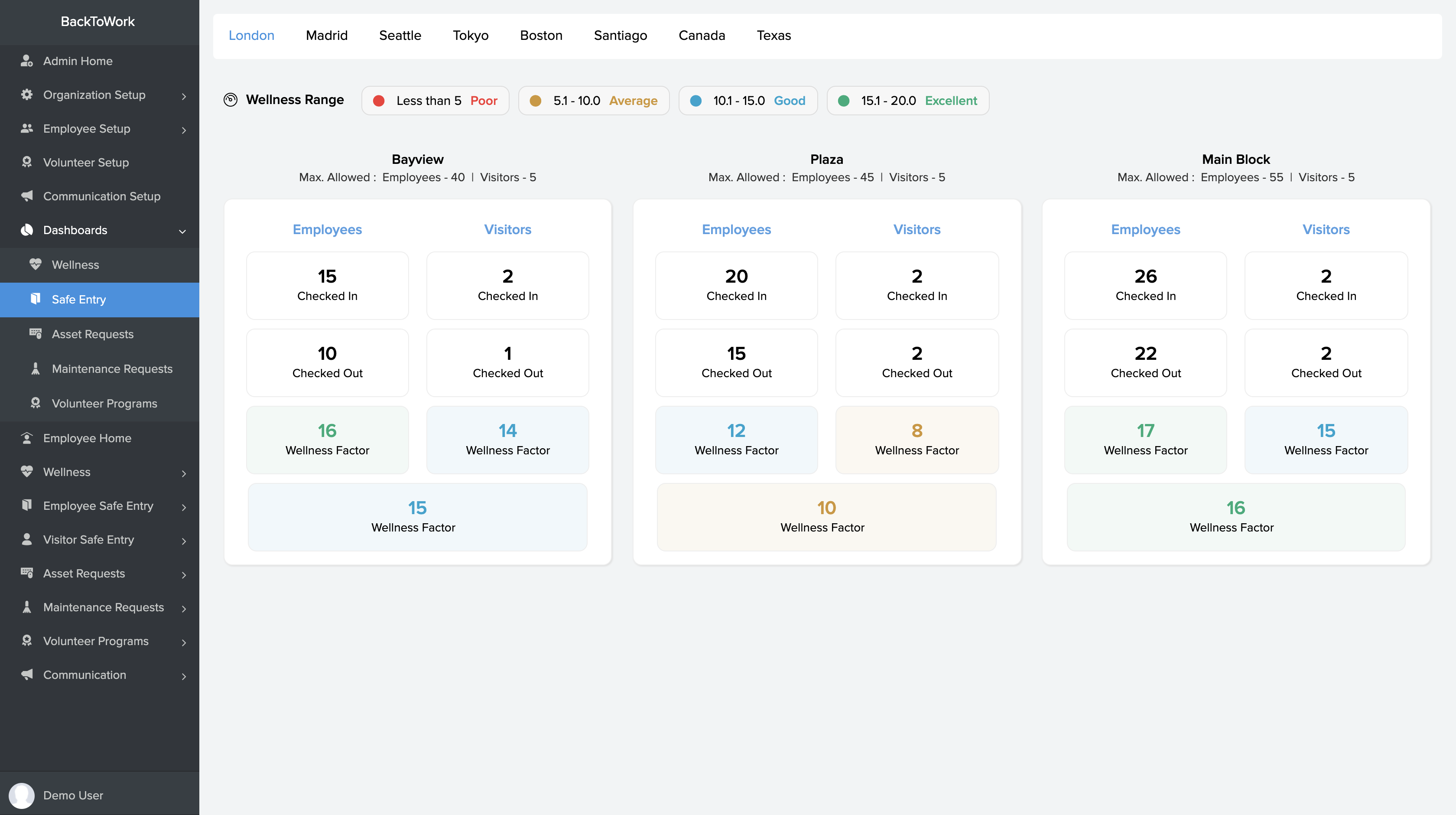Go to Employee Home page
This screenshot has width=1456, height=815.
click(x=87, y=438)
